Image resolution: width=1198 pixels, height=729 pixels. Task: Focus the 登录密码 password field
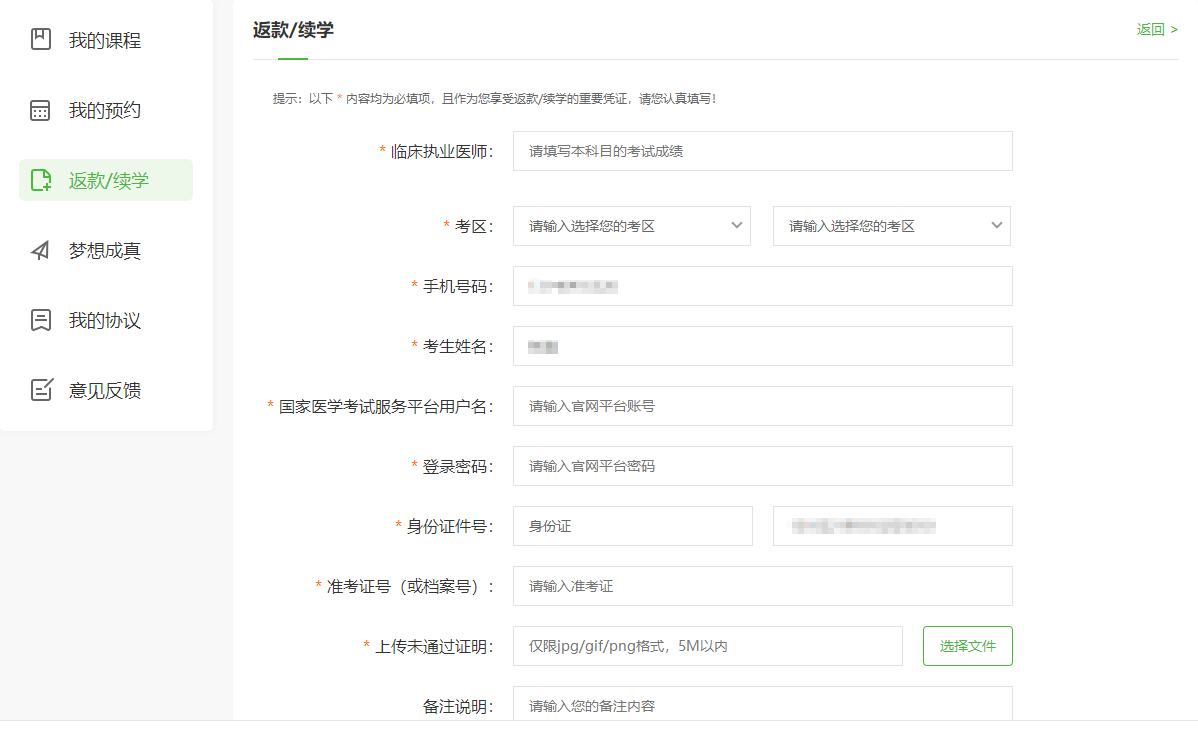(x=762, y=466)
